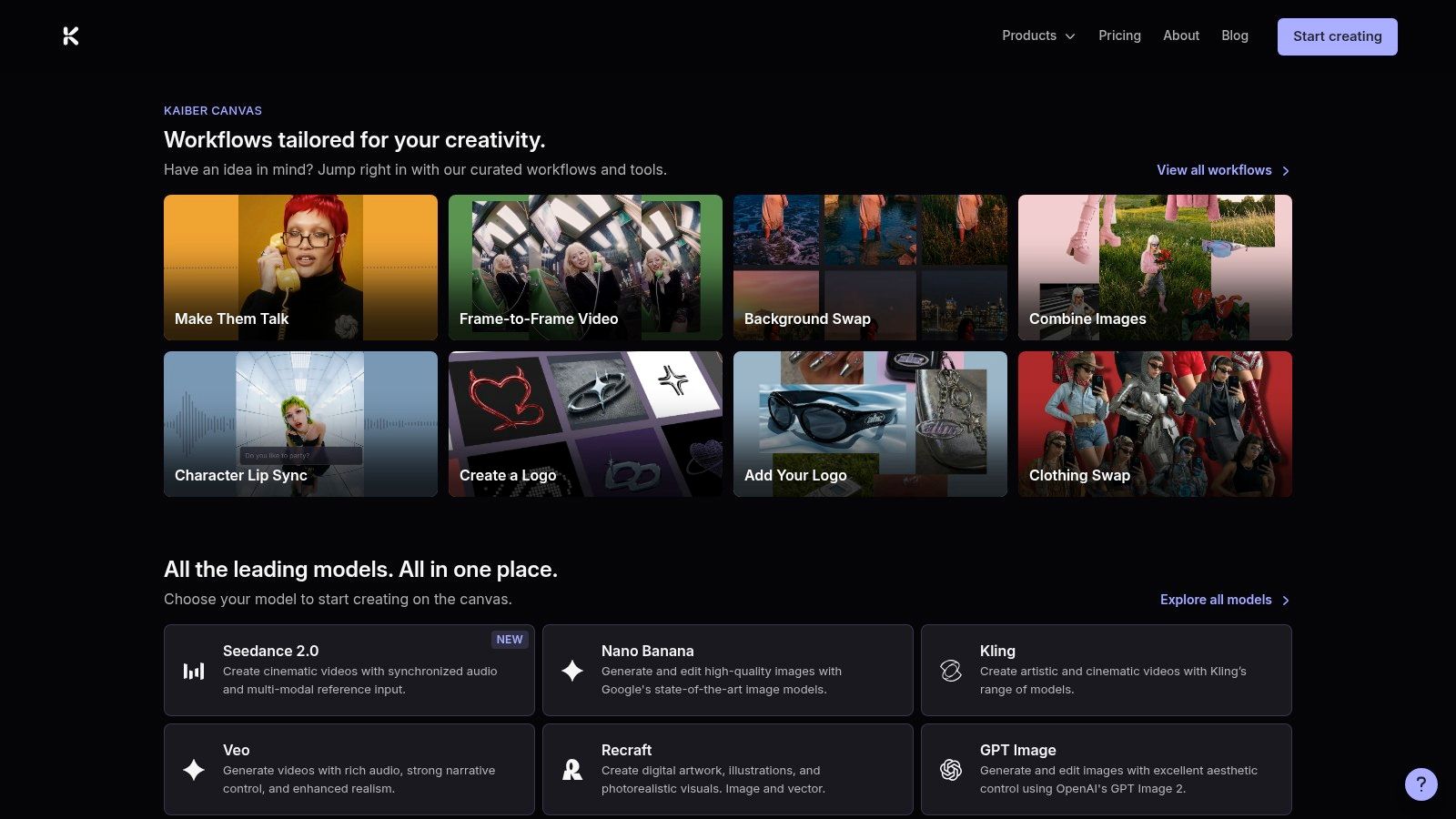Select the Background Swap workflow card

pyautogui.click(x=870, y=268)
